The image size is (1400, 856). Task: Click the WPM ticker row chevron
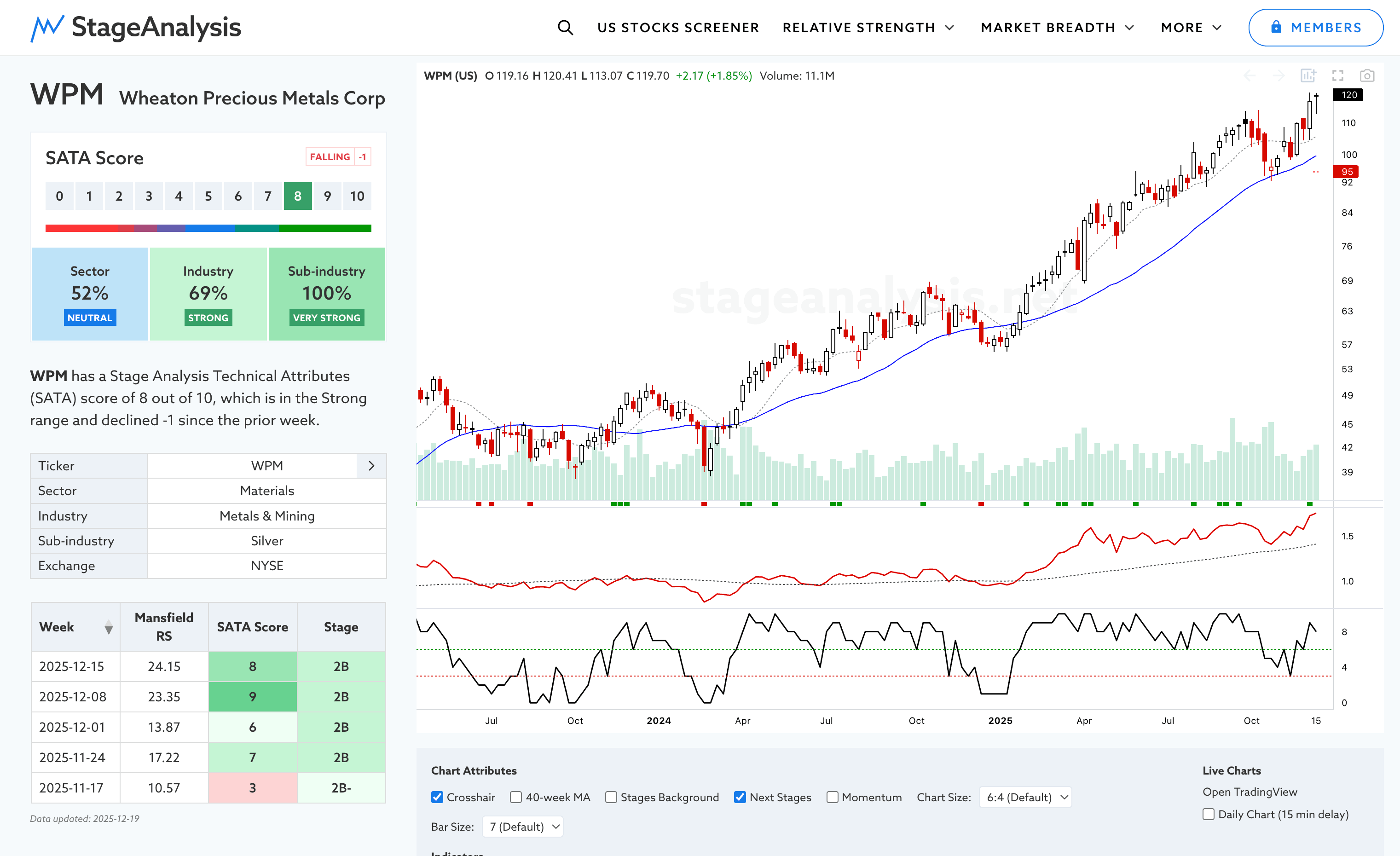coord(371,466)
